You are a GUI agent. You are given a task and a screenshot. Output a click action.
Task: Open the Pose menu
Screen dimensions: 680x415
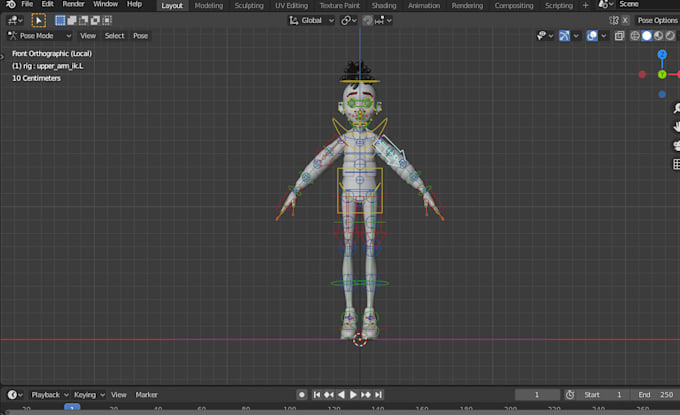tap(141, 36)
